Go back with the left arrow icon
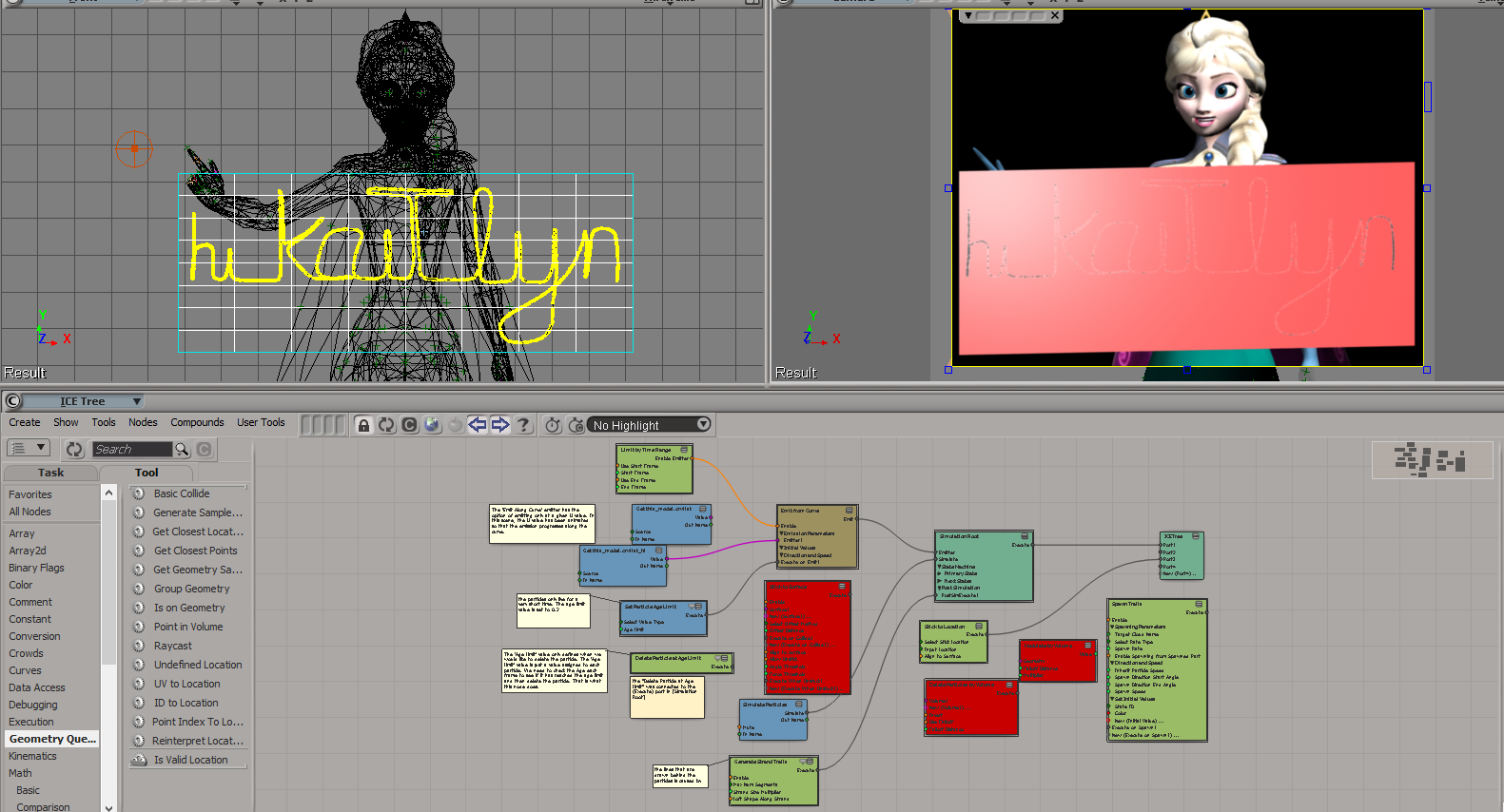Viewport: 1504px width, 812px height. coord(478,425)
